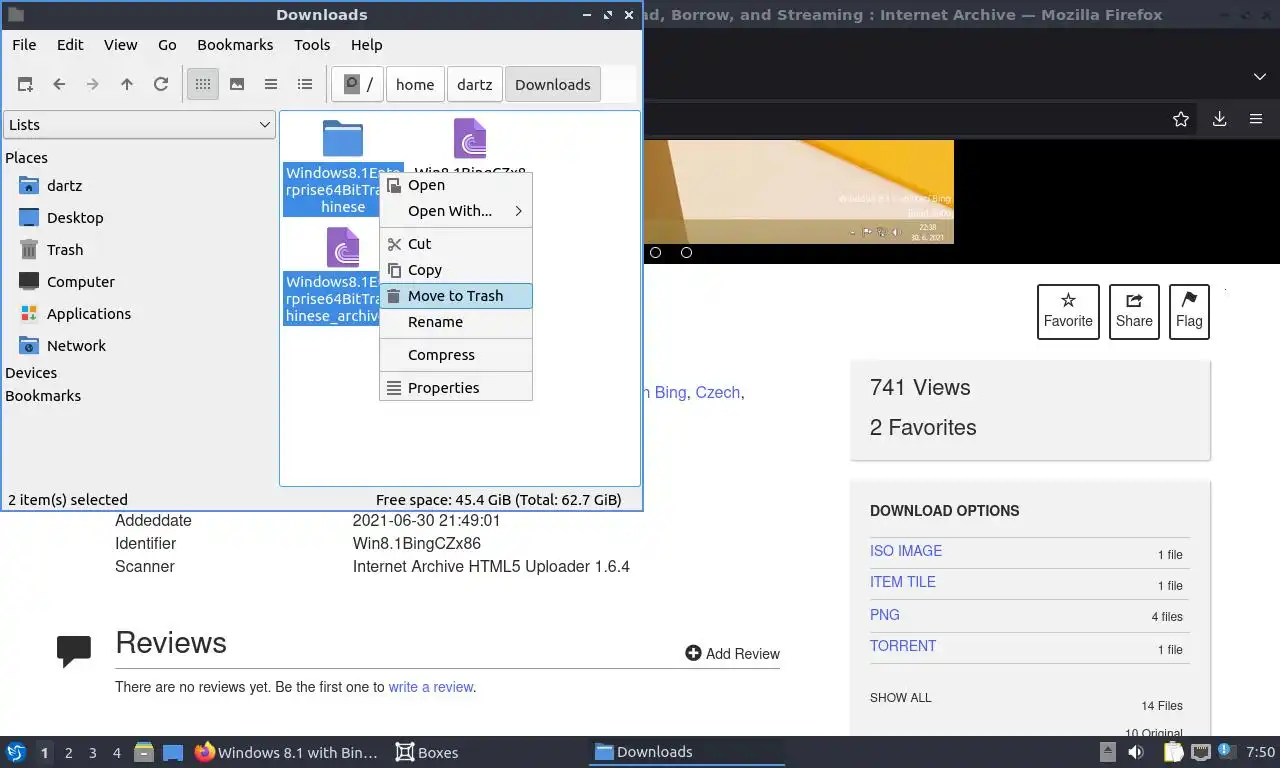
Task: Choose Compress in the context menu
Action: (456, 355)
